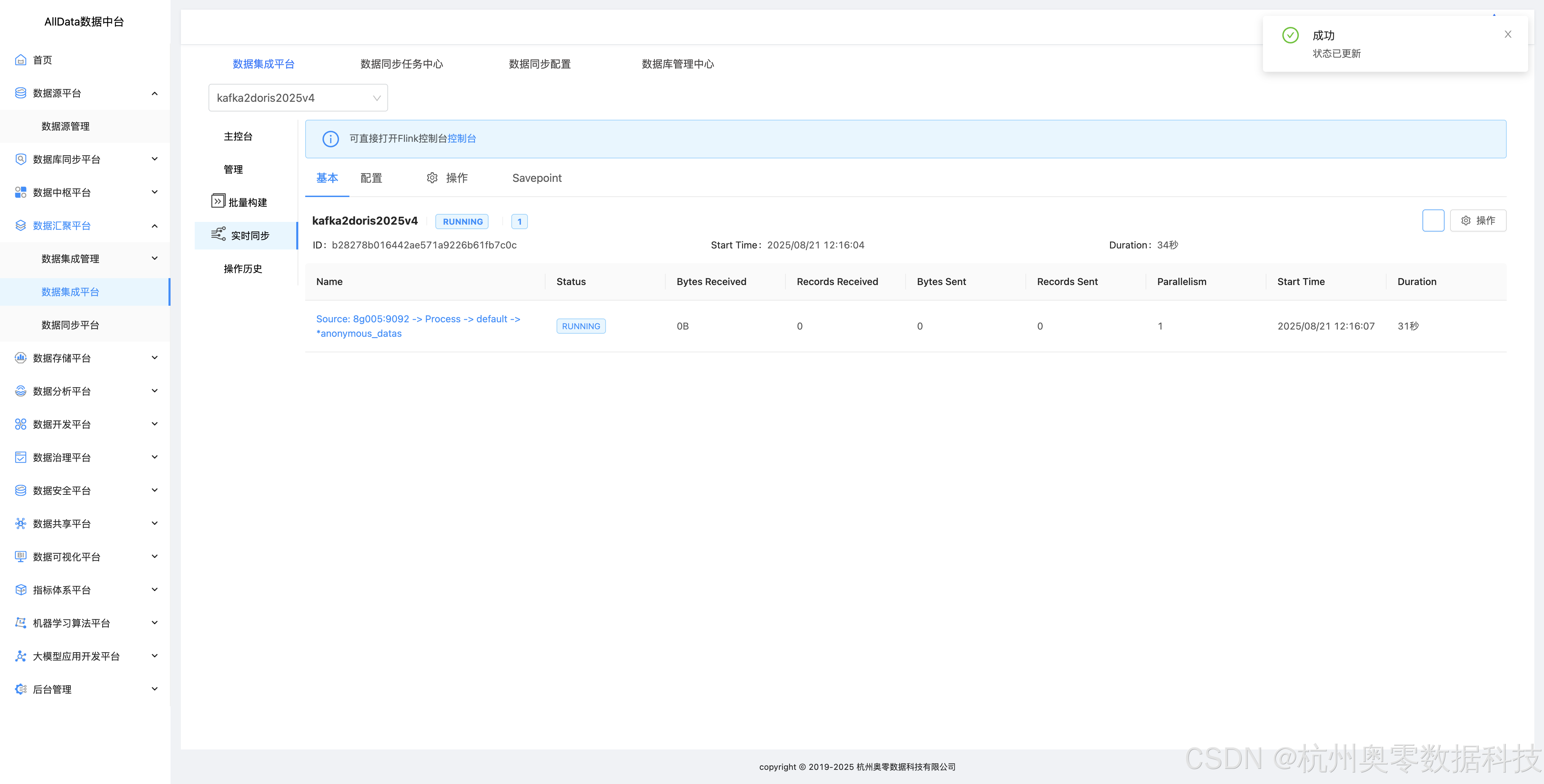Click the 数据开发平台 sidebar icon
The height and width of the screenshot is (784, 1544).
tap(20, 424)
